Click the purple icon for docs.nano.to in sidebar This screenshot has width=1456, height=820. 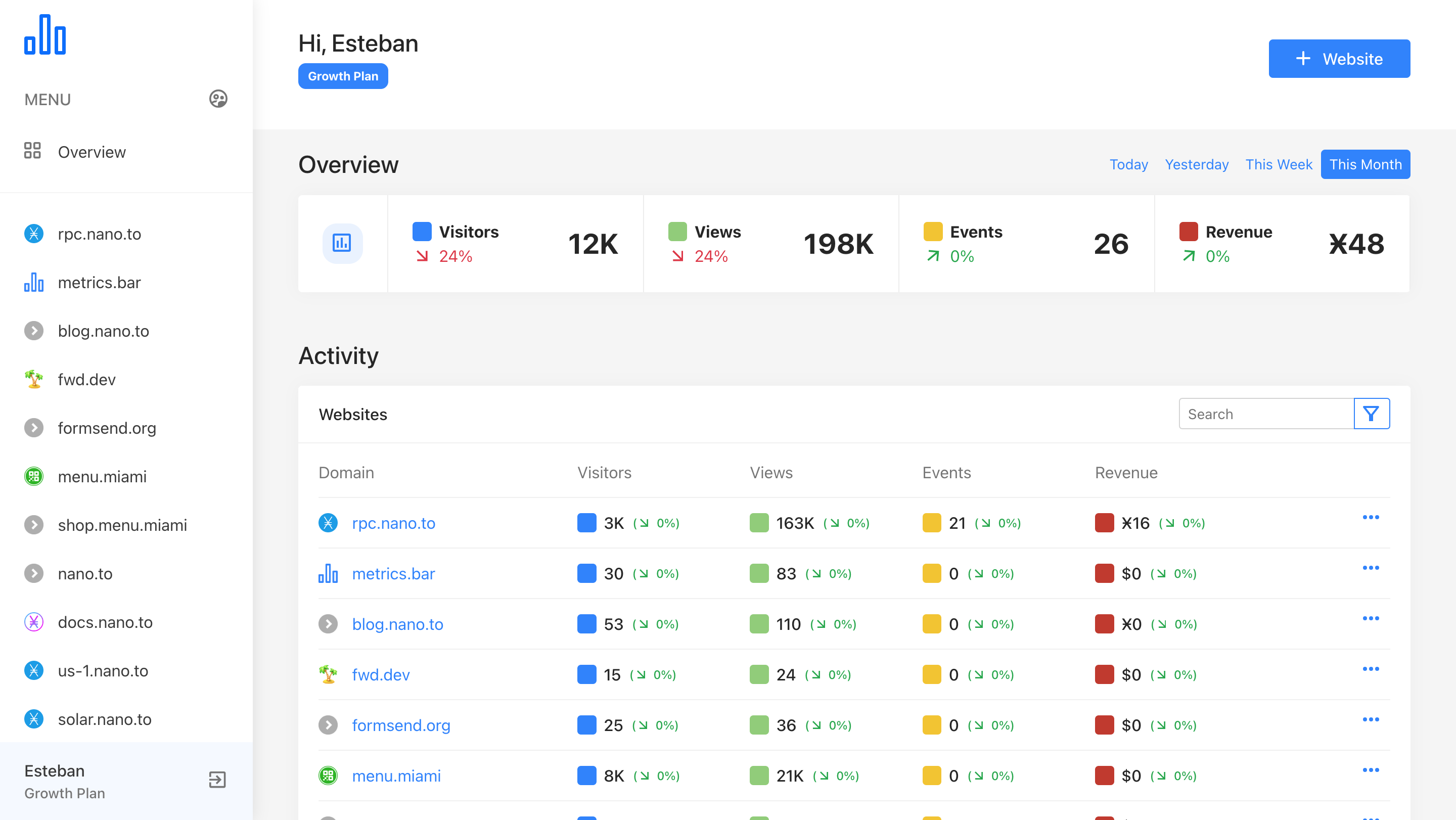pyautogui.click(x=34, y=622)
